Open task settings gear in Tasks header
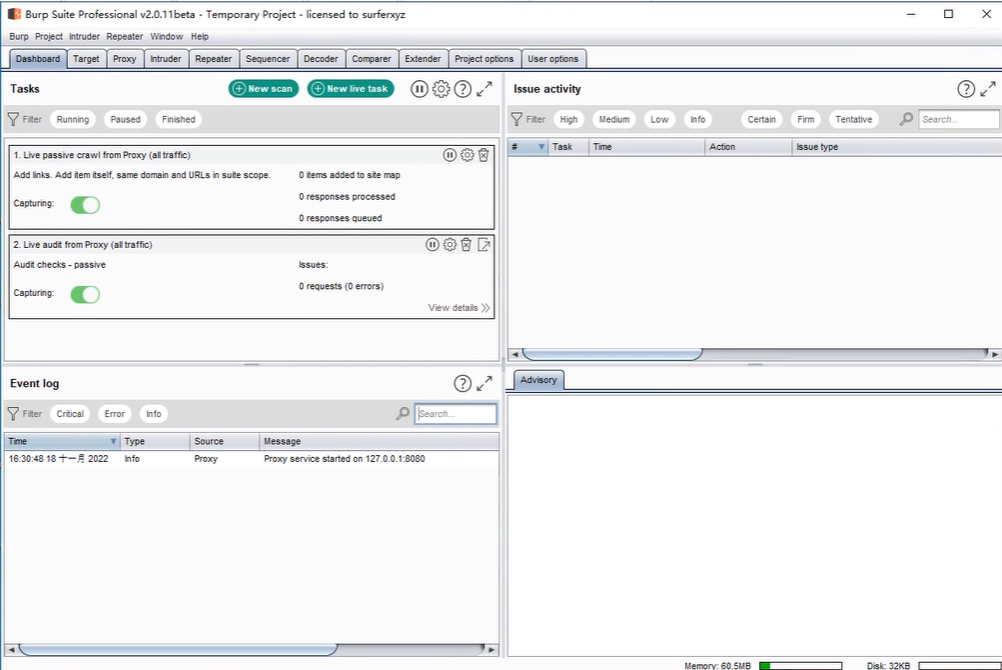1002x670 pixels. (x=441, y=89)
